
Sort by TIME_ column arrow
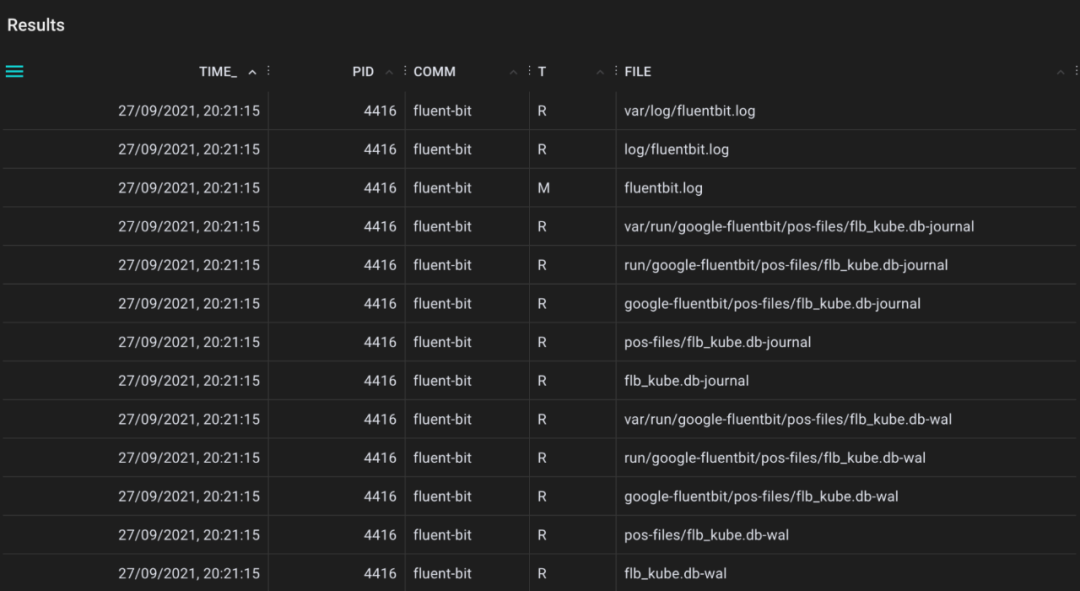pos(252,72)
